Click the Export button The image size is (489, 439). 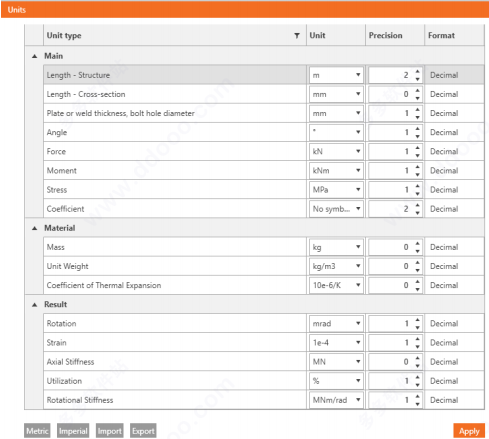pos(143,431)
